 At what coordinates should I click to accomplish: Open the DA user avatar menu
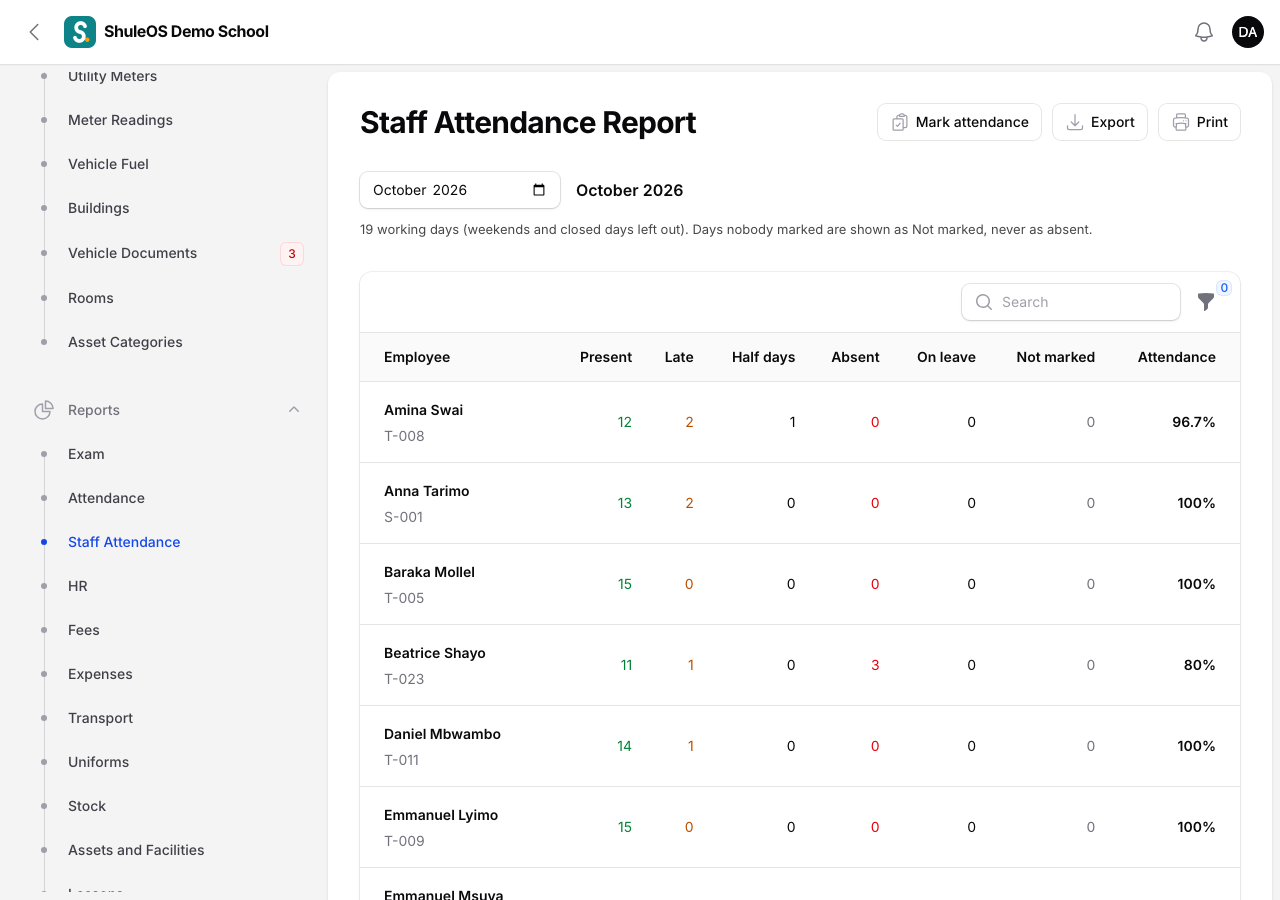(x=1248, y=32)
